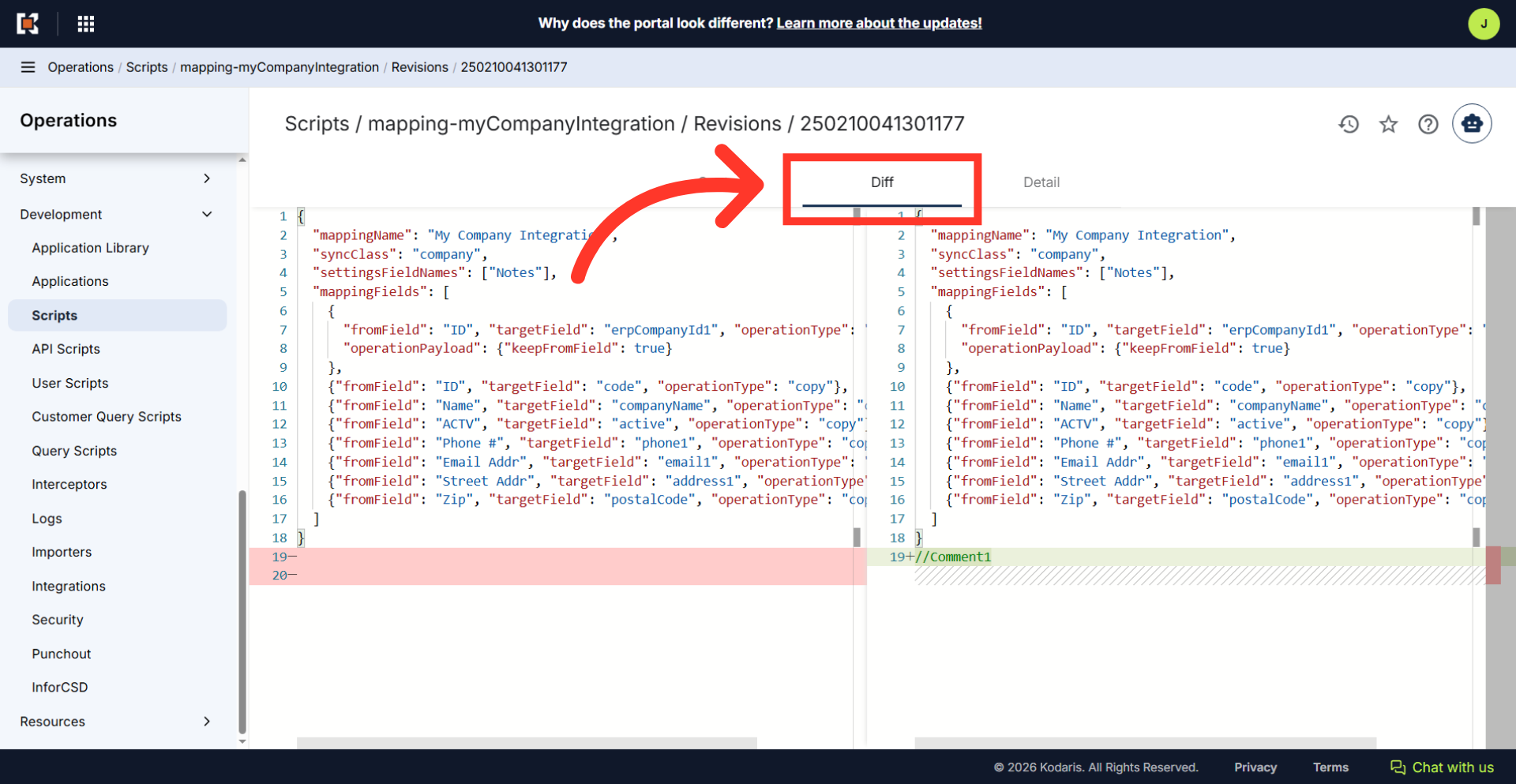Click removed line 20 in left pane
Image resolution: width=1516 pixels, height=784 pixels.
(x=557, y=576)
